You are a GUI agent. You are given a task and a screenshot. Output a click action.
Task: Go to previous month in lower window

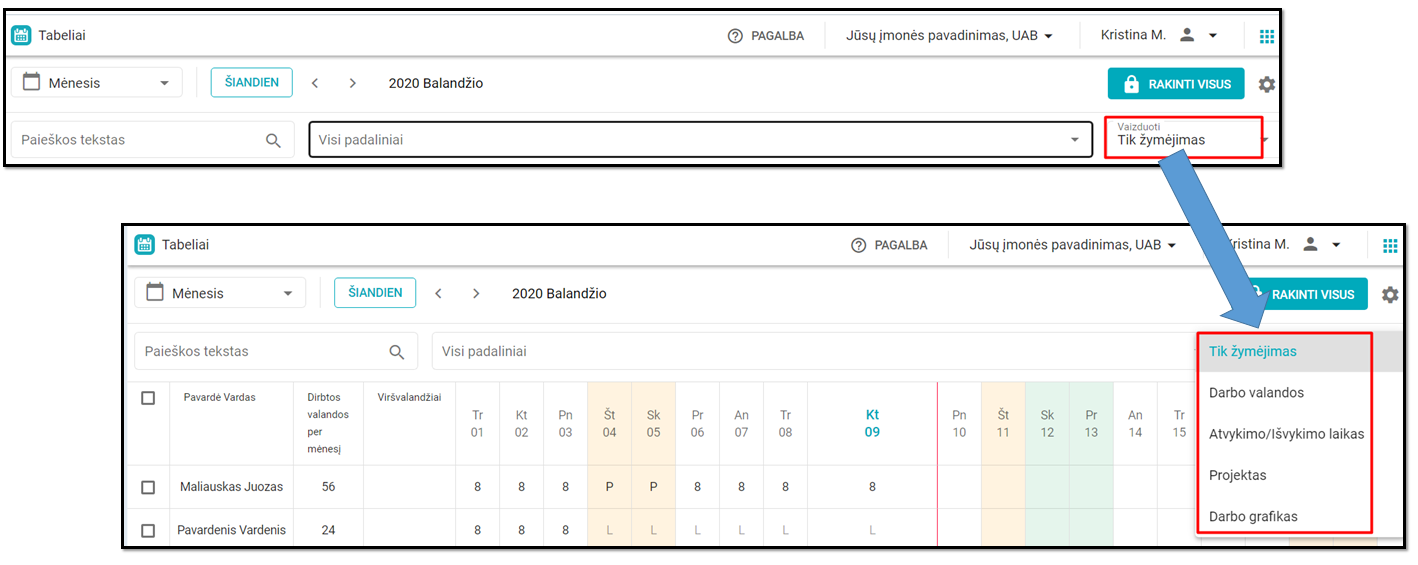[438, 293]
